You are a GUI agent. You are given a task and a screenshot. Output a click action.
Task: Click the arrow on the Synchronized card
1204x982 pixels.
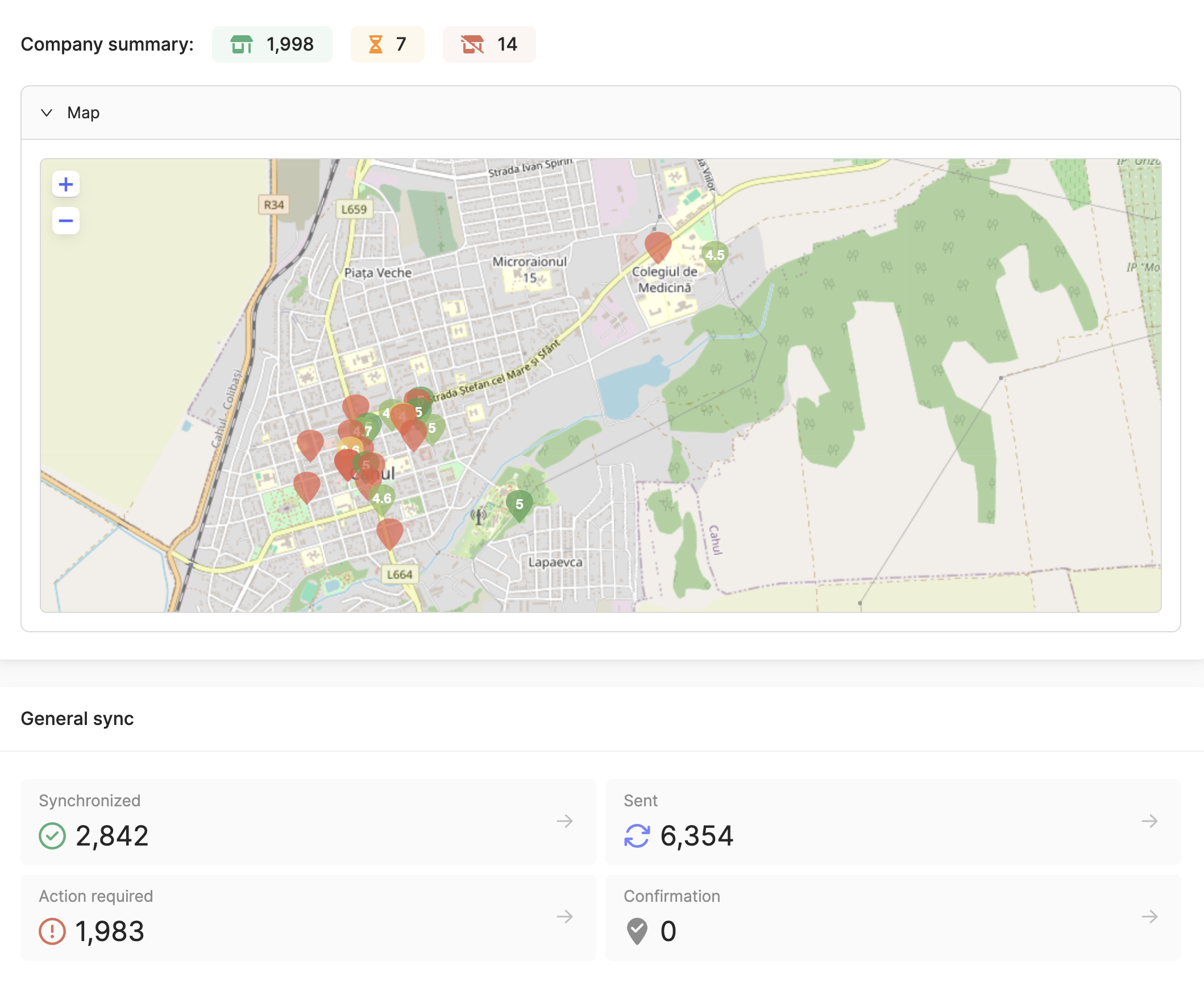[x=564, y=821]
